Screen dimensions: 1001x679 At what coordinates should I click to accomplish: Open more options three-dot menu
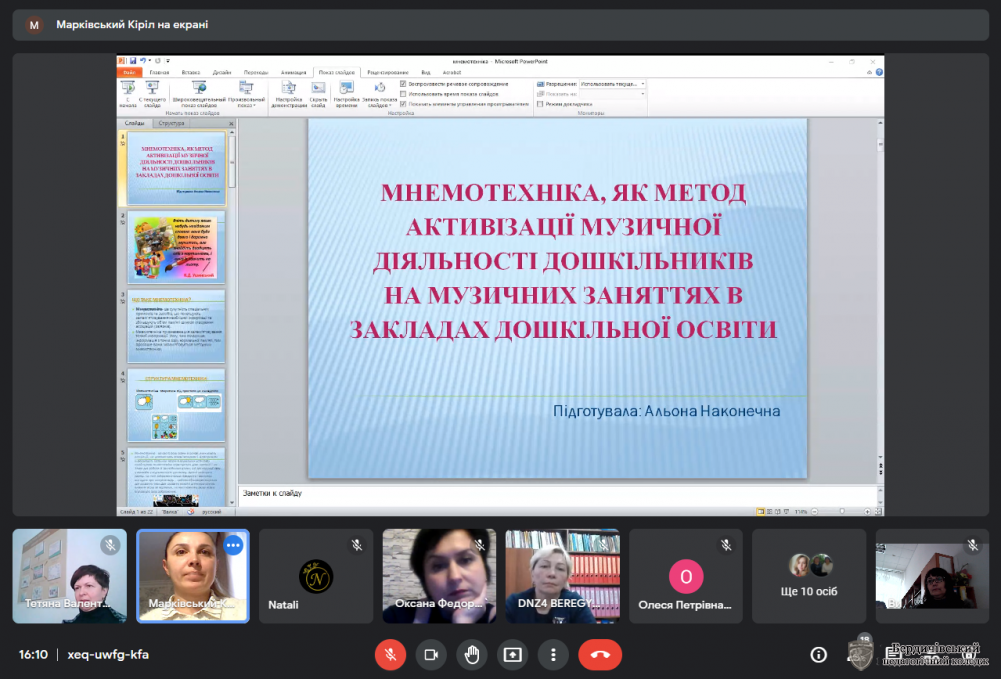click(x=553, y=654)
